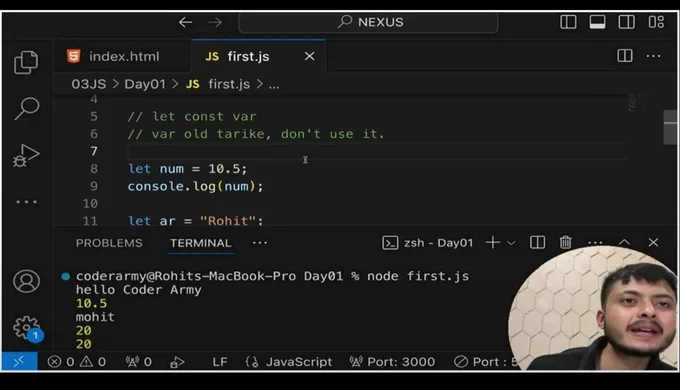Open remote window from status bar corner
The image size is (680, 390).
tap(19, 361)
